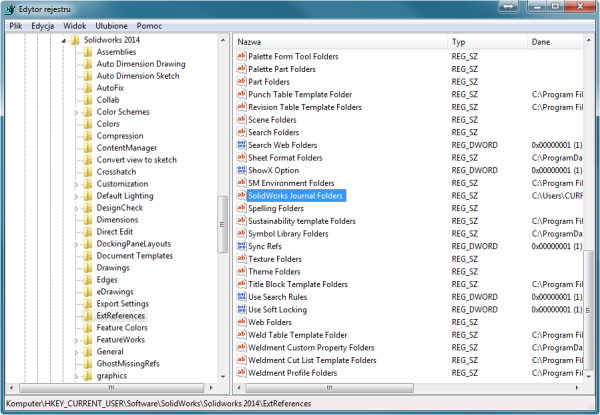The image size is (600, 415).
Task: Click the string icon beside Web Folders
Action: tap(241, 322)
